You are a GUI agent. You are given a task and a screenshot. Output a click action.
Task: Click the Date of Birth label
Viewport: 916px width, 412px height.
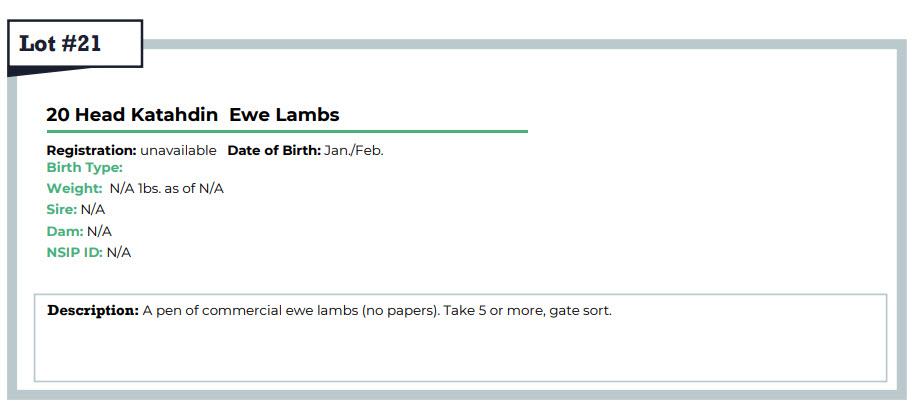(274, 151)
